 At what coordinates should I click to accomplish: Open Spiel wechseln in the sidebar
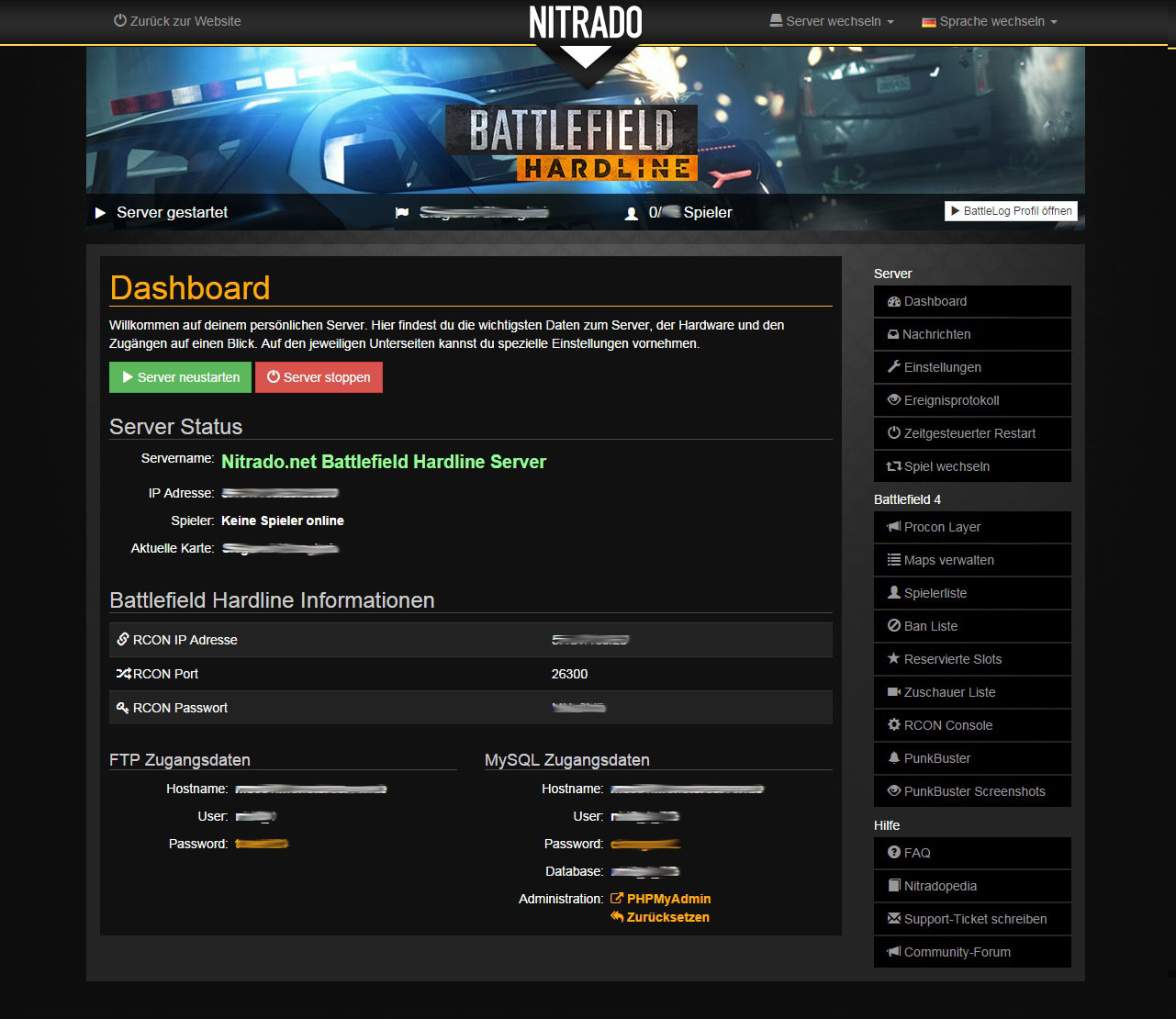(x=972, y=466)
